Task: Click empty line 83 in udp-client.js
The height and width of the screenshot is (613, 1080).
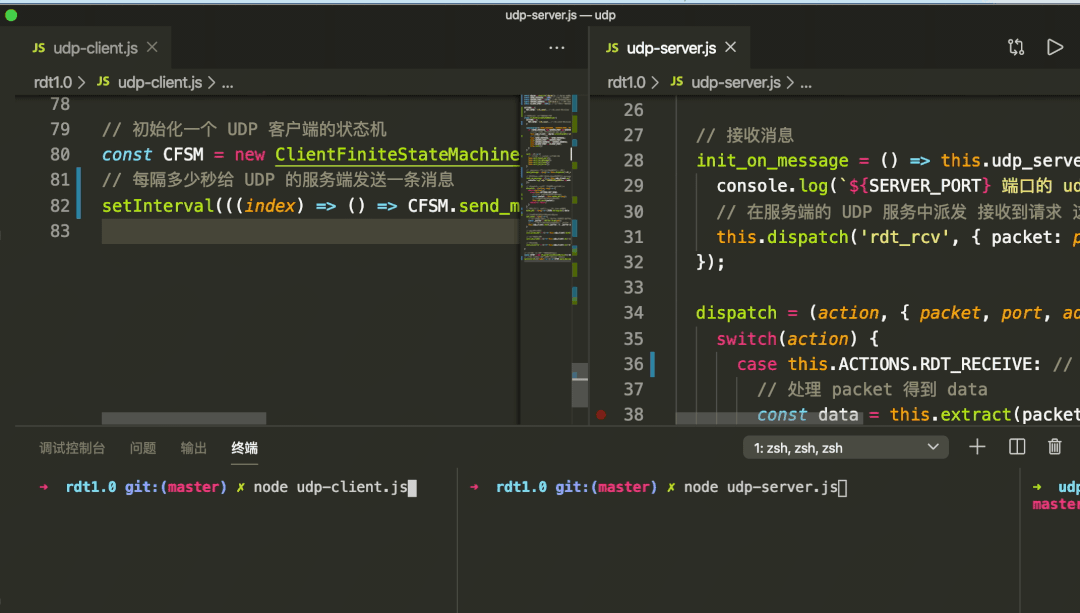Action: [310, 231]
